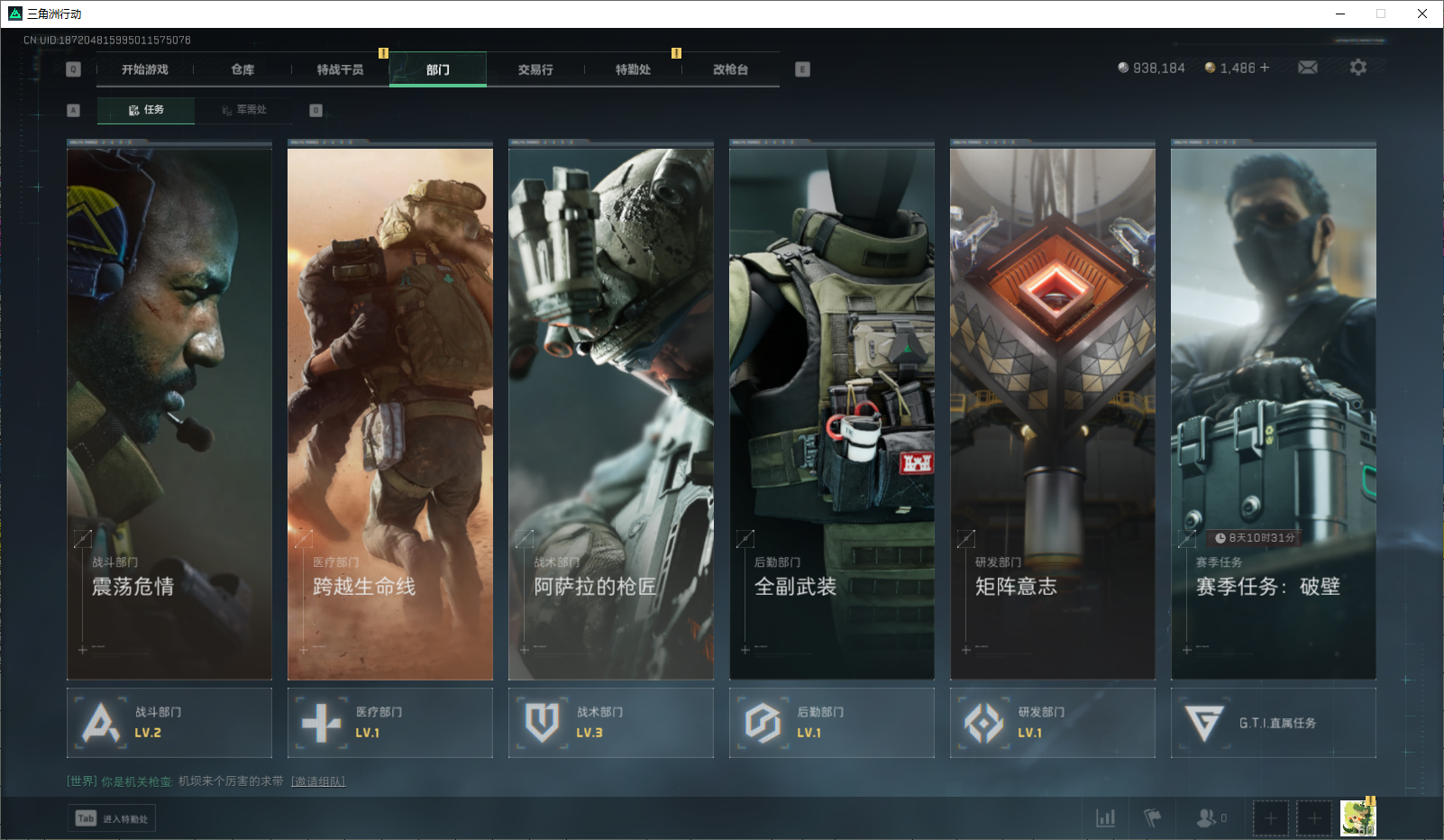Click the plus beside the 1,486 currency
The image size is (1444, 840).
1265,68
